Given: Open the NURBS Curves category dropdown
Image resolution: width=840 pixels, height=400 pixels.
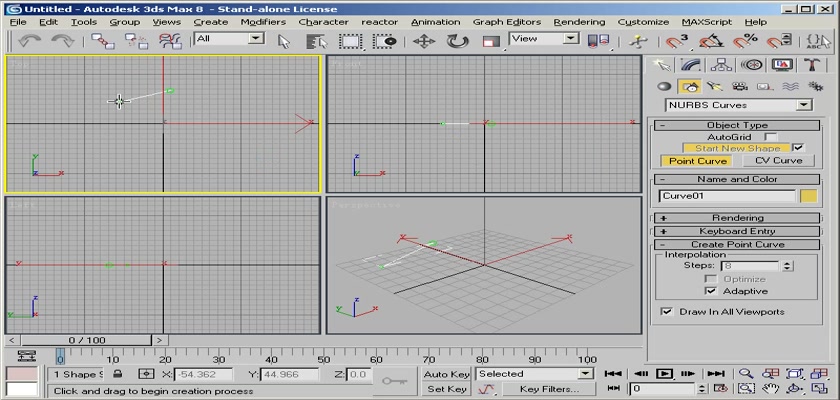Looking at the screenshot, I should 804,105.
